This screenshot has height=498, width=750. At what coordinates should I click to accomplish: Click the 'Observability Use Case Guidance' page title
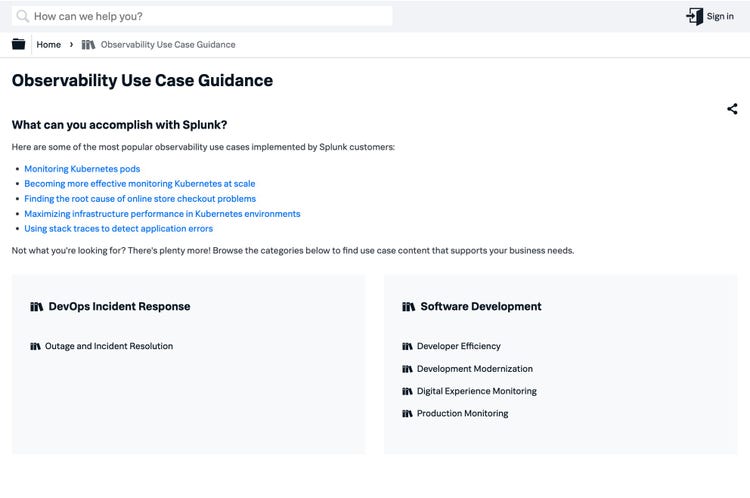[143, 80]
